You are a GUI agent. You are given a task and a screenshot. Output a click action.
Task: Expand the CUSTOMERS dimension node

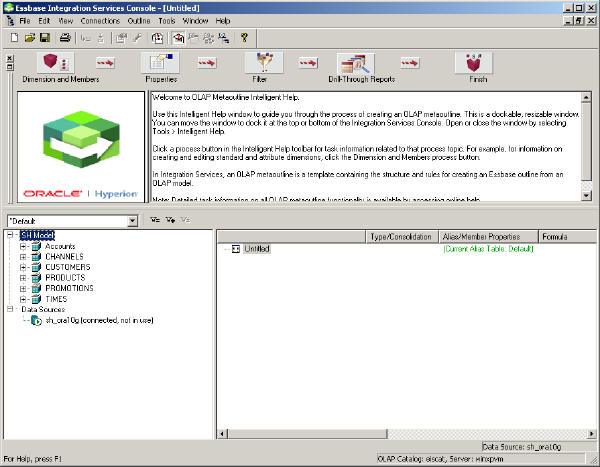(x=23, y=267)
